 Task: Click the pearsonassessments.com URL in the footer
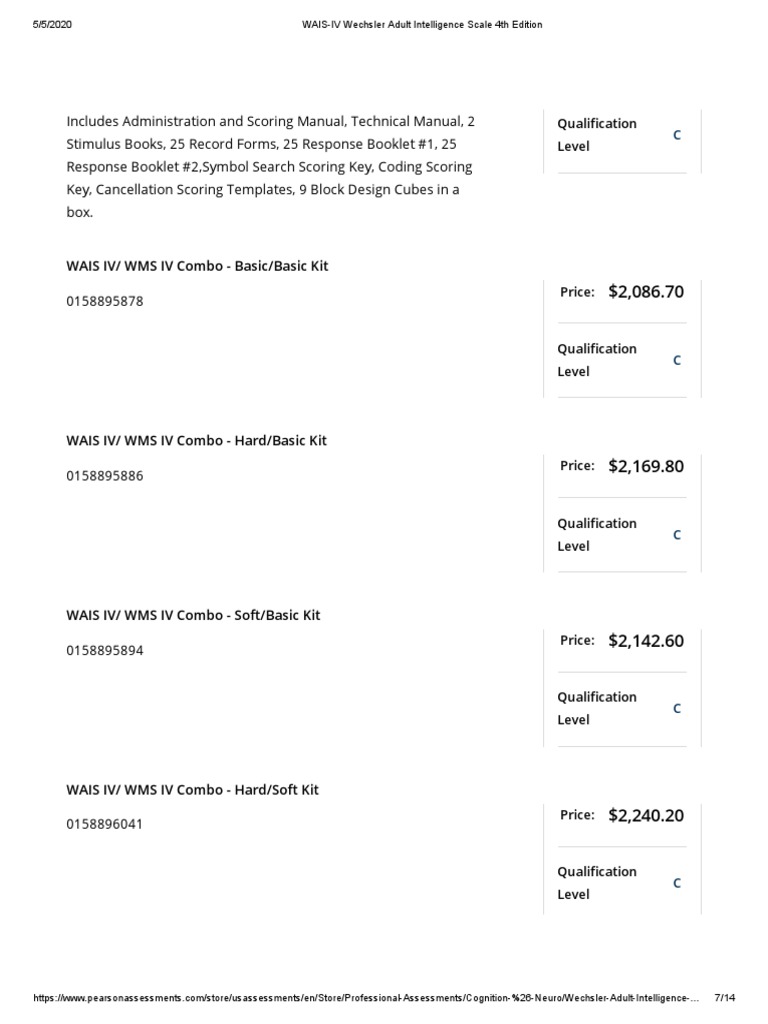365,1001
